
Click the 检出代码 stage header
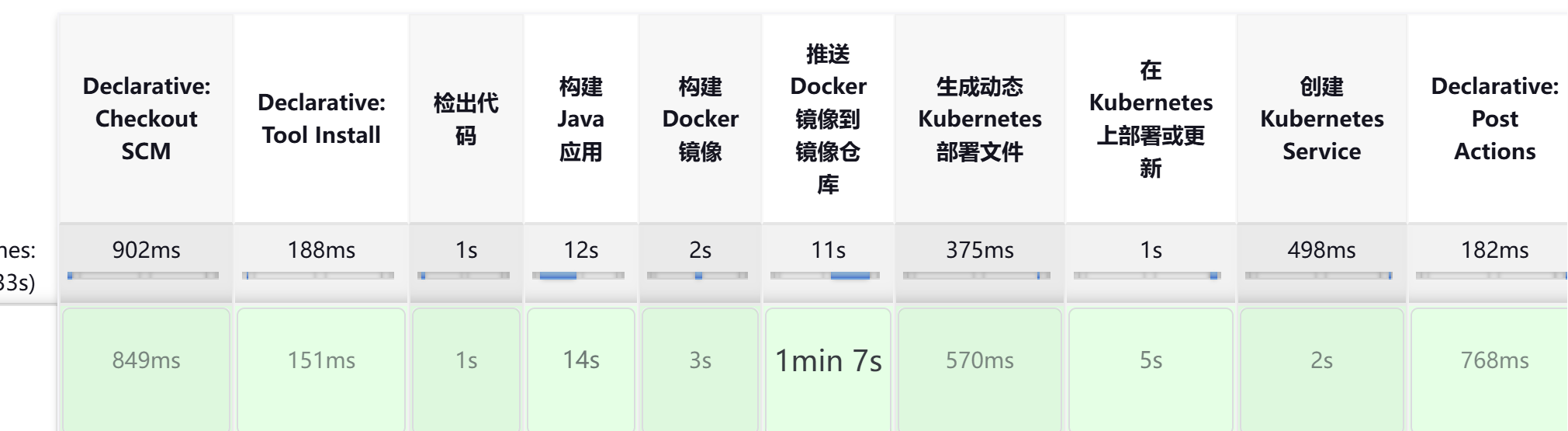[x=466, y=119]
